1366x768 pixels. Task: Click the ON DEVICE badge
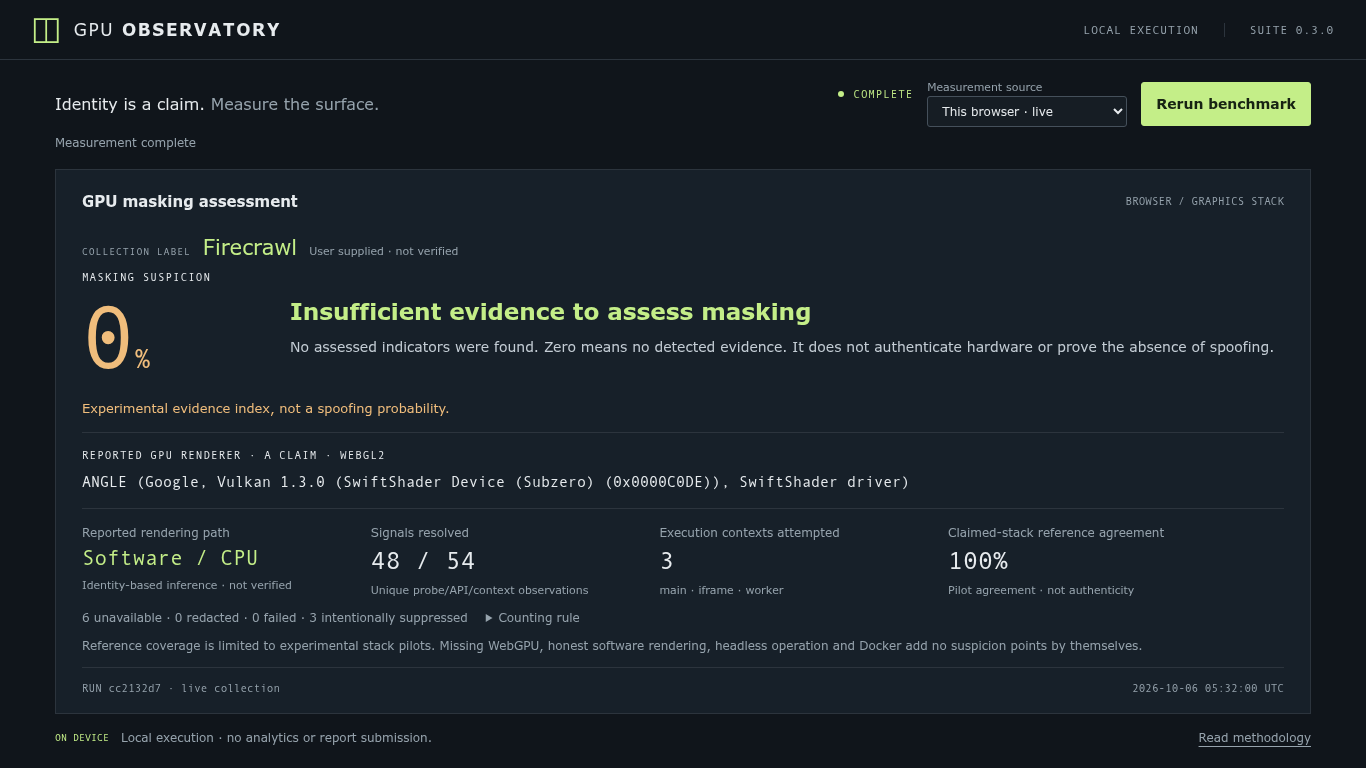click(x=82, y=738)
